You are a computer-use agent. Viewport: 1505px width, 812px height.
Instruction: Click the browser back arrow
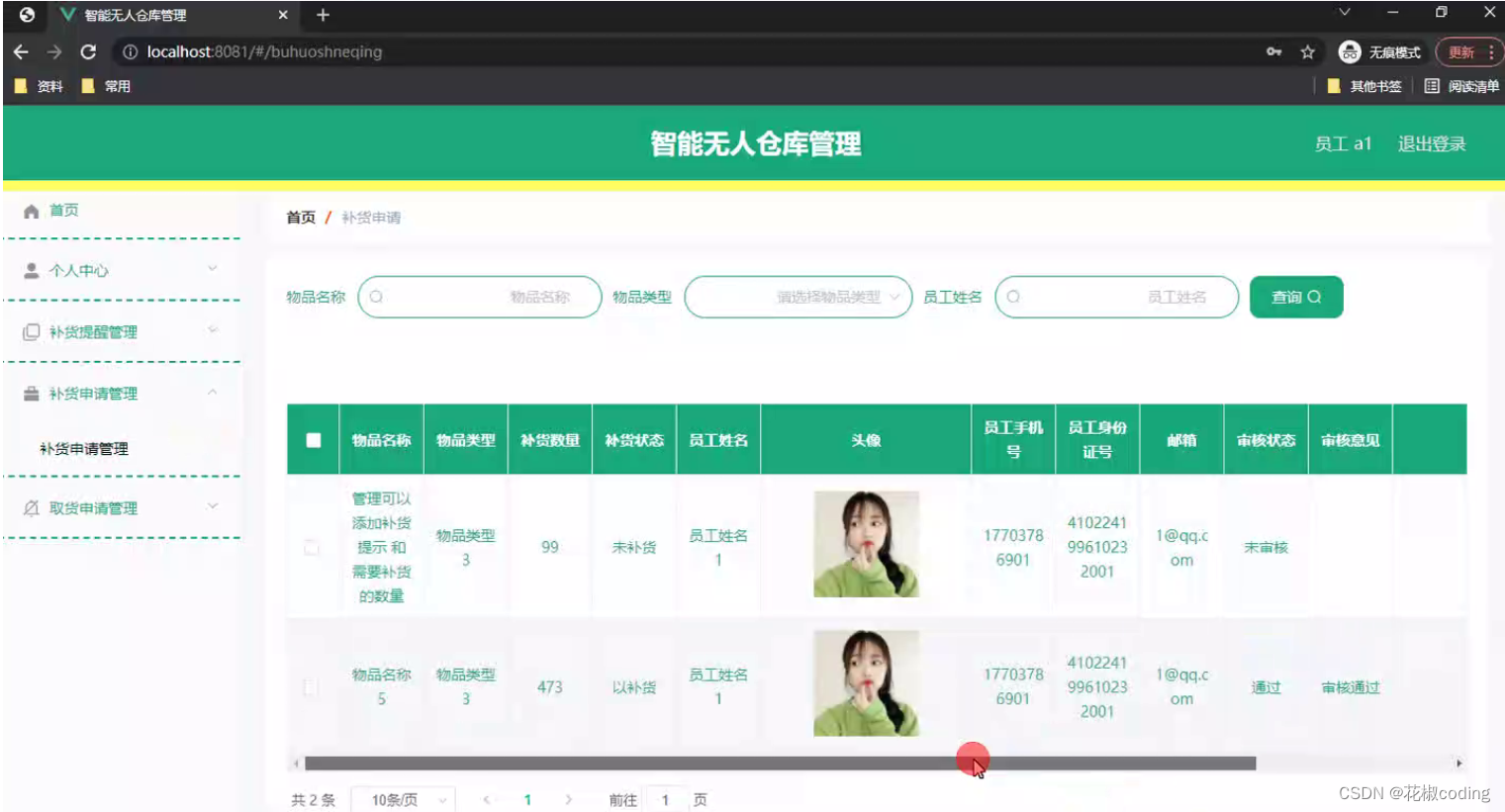[x=21, y=51]
